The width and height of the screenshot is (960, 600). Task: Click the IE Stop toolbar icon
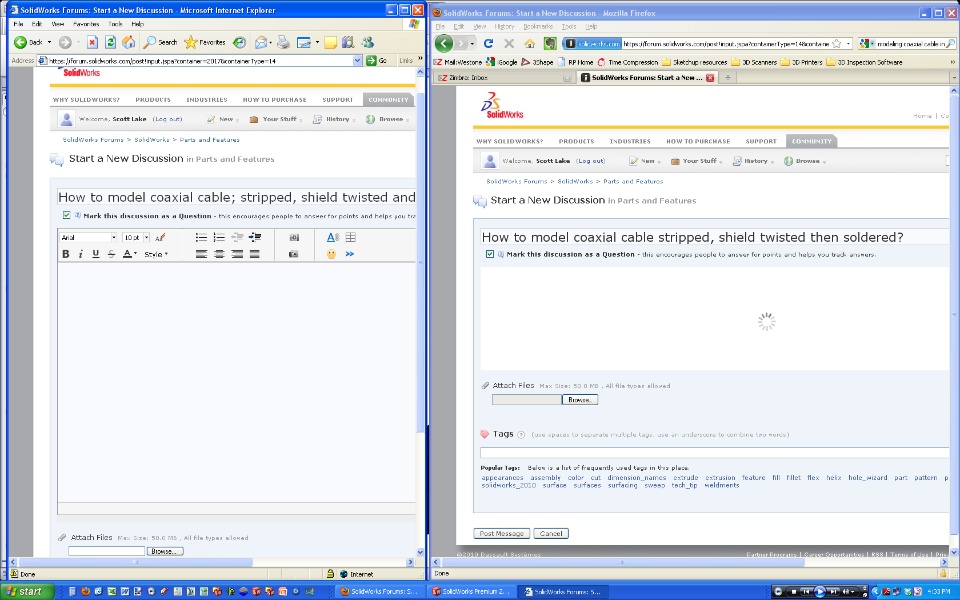click(x=92, y=42)
